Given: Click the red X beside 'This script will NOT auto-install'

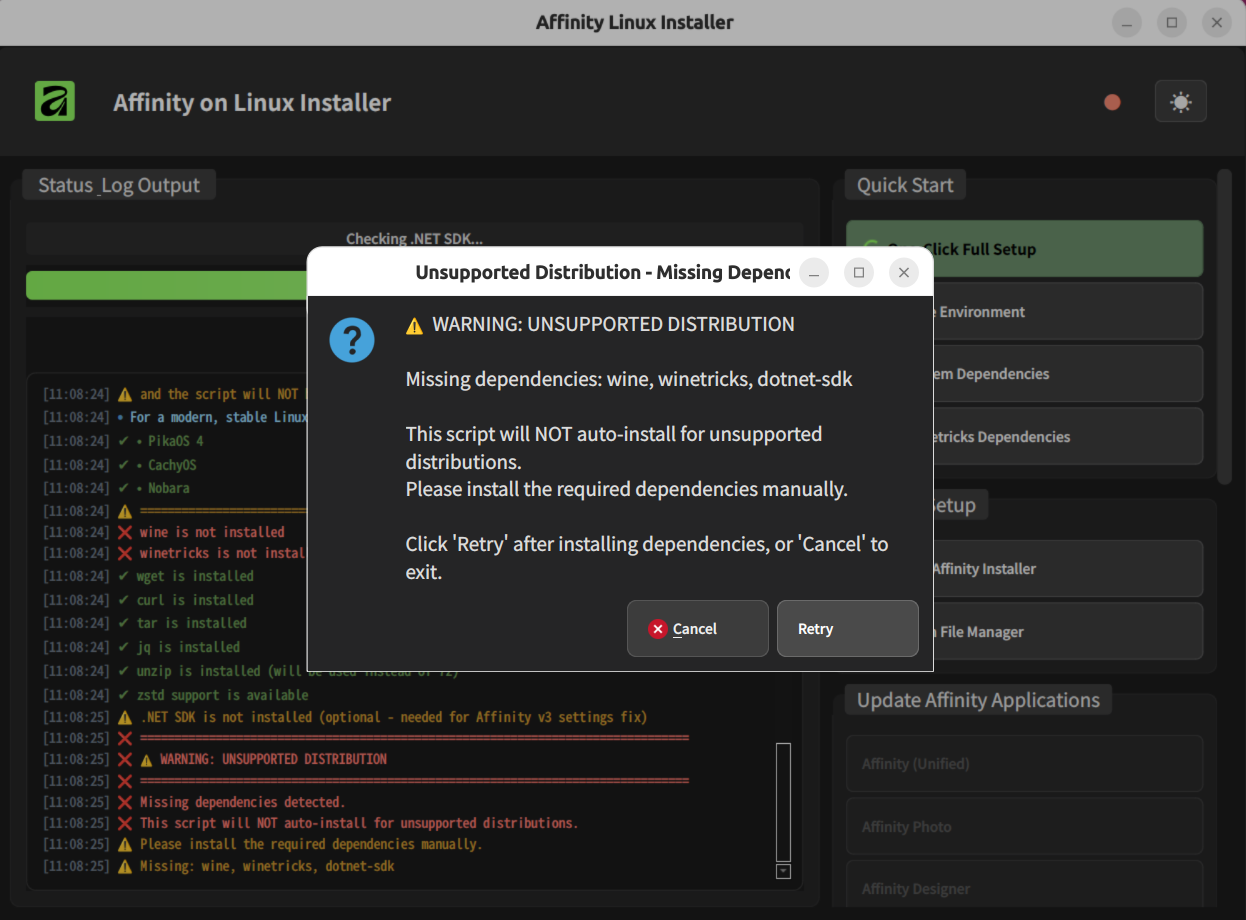Looking at the screenshot, I should (x=125, y=823).
